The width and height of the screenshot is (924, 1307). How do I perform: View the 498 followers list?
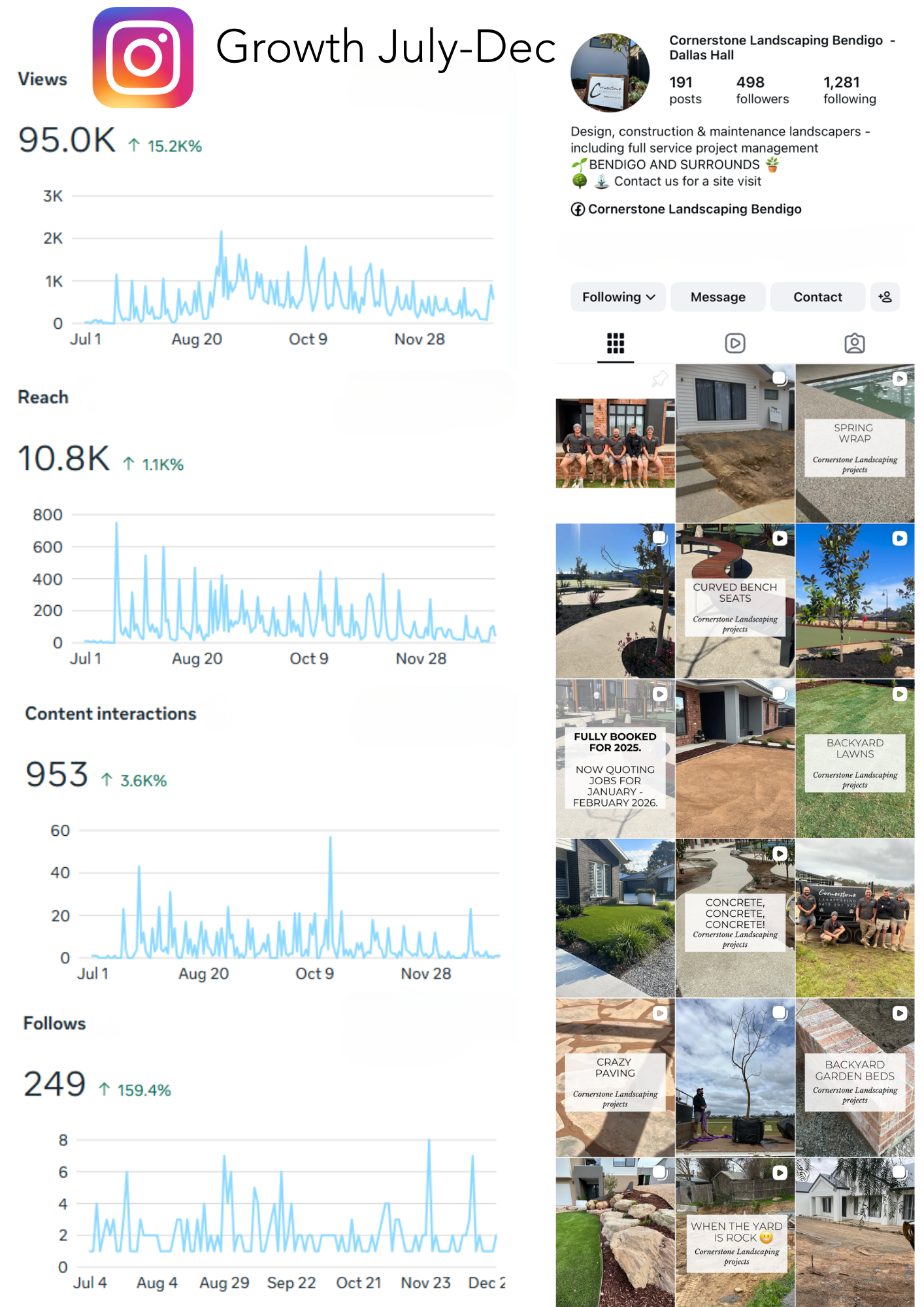(762, 90)
